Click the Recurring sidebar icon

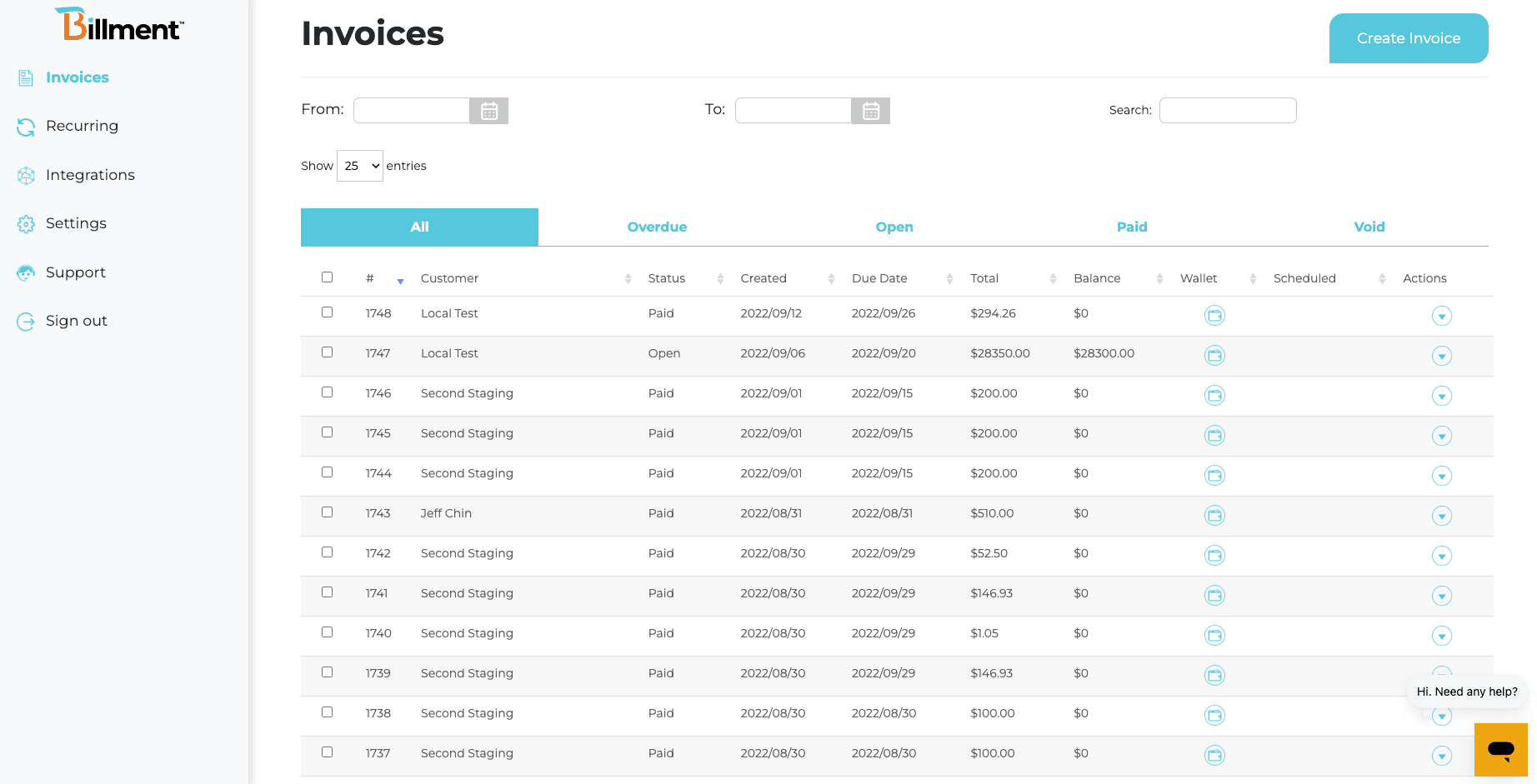26,127
